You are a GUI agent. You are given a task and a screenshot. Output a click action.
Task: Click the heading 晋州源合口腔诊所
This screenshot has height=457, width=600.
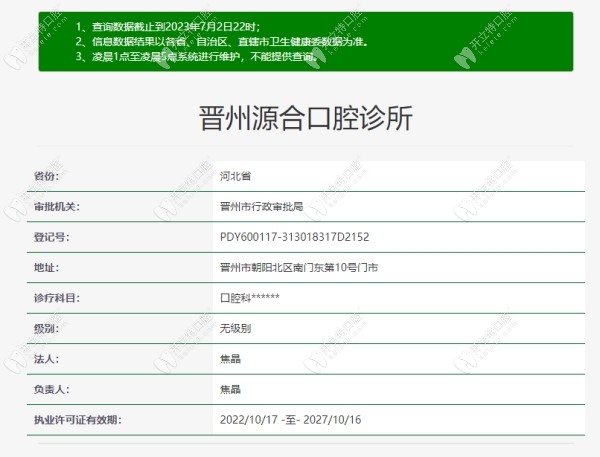coord(306,118)
